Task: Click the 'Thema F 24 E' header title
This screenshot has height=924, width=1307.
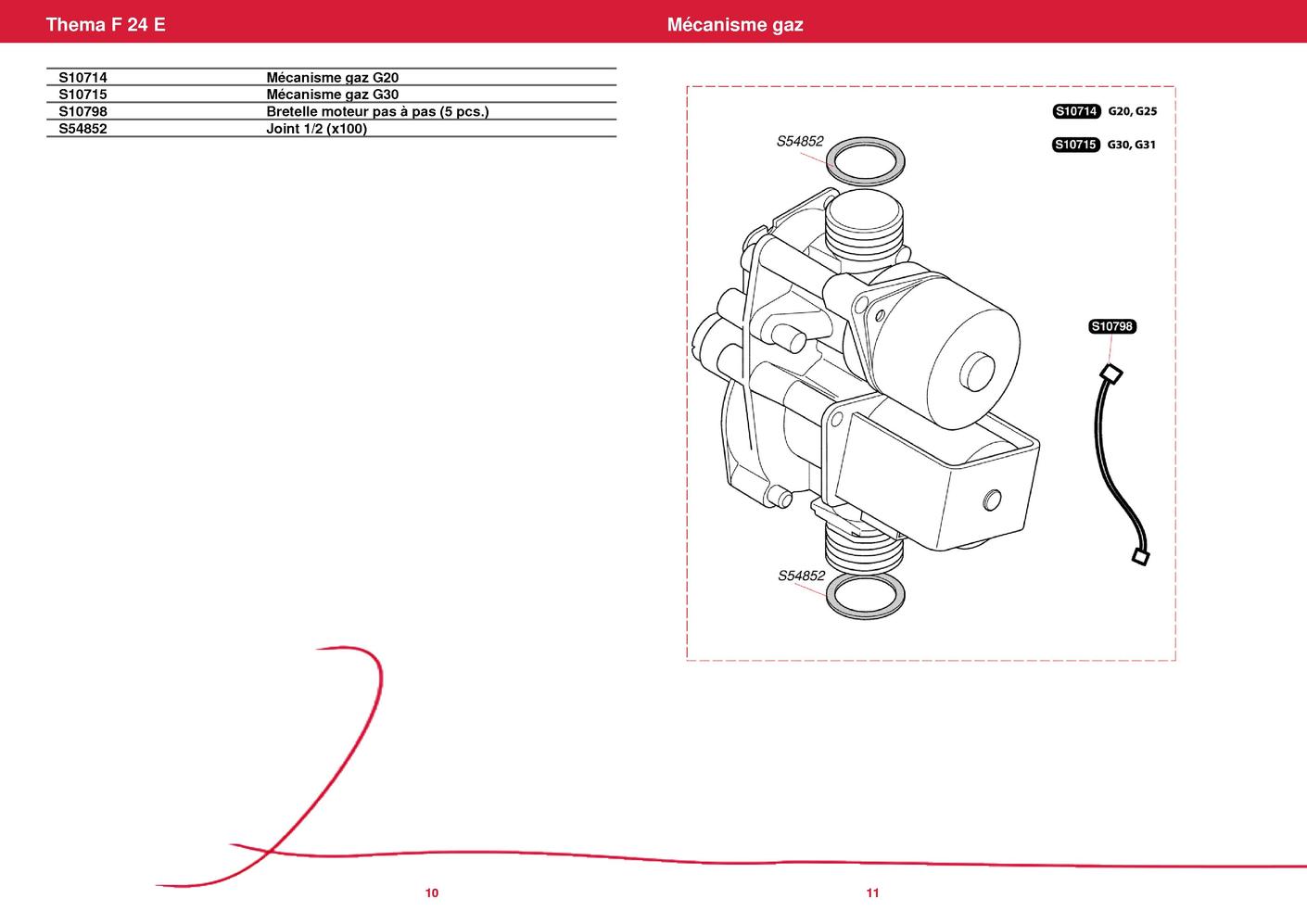Action: [x=106, y=24]
